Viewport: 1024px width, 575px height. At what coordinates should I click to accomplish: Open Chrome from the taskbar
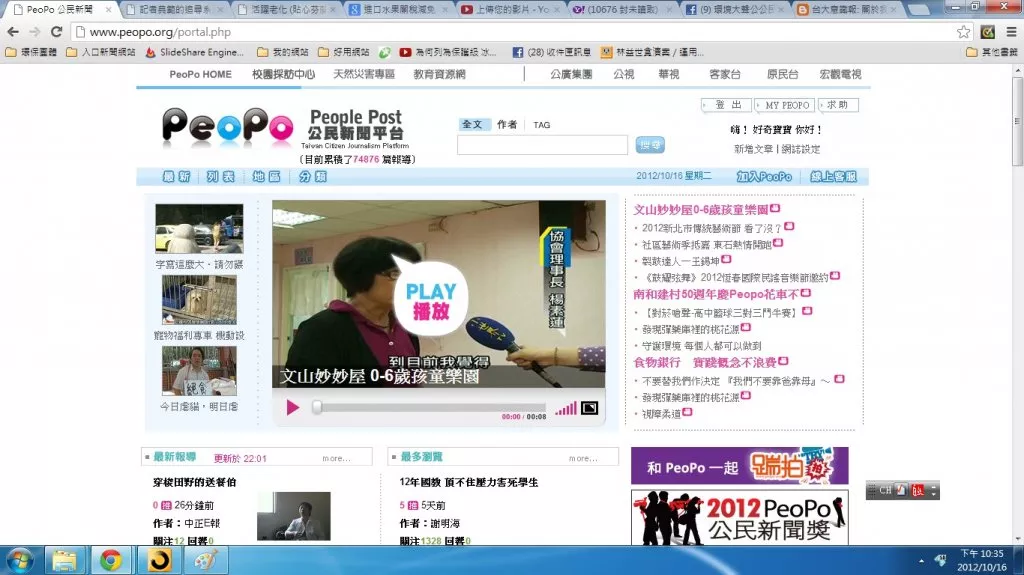[110, 561]
